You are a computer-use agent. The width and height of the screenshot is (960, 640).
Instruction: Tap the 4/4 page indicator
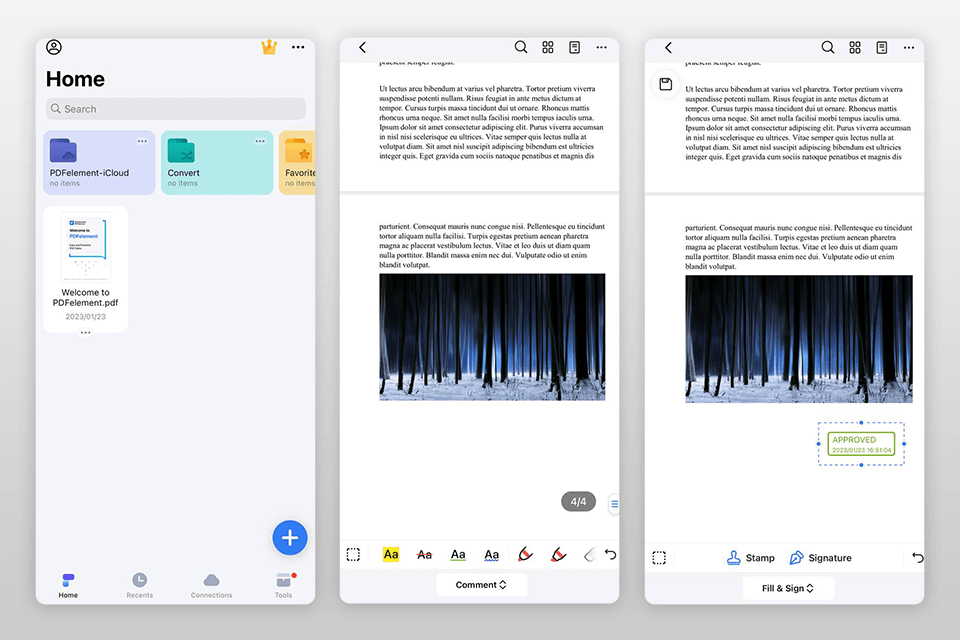(579, 502)
